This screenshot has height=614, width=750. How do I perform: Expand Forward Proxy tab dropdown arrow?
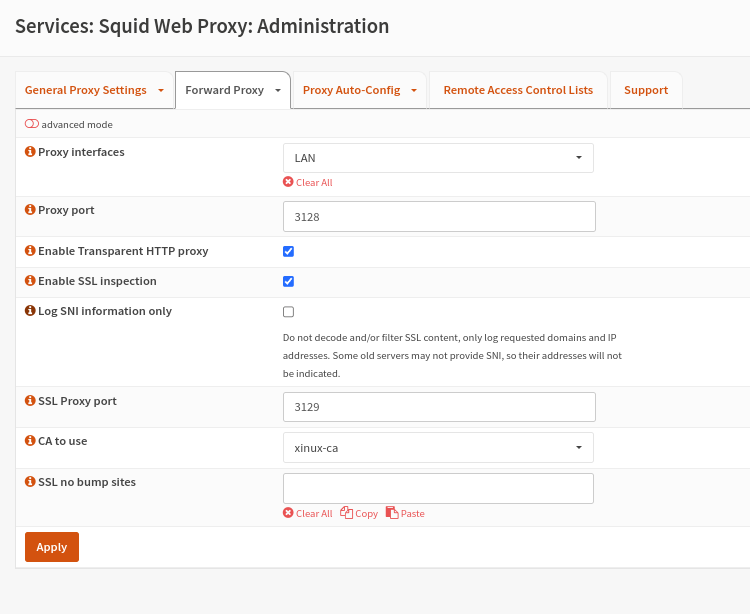[x=278, y=90]
